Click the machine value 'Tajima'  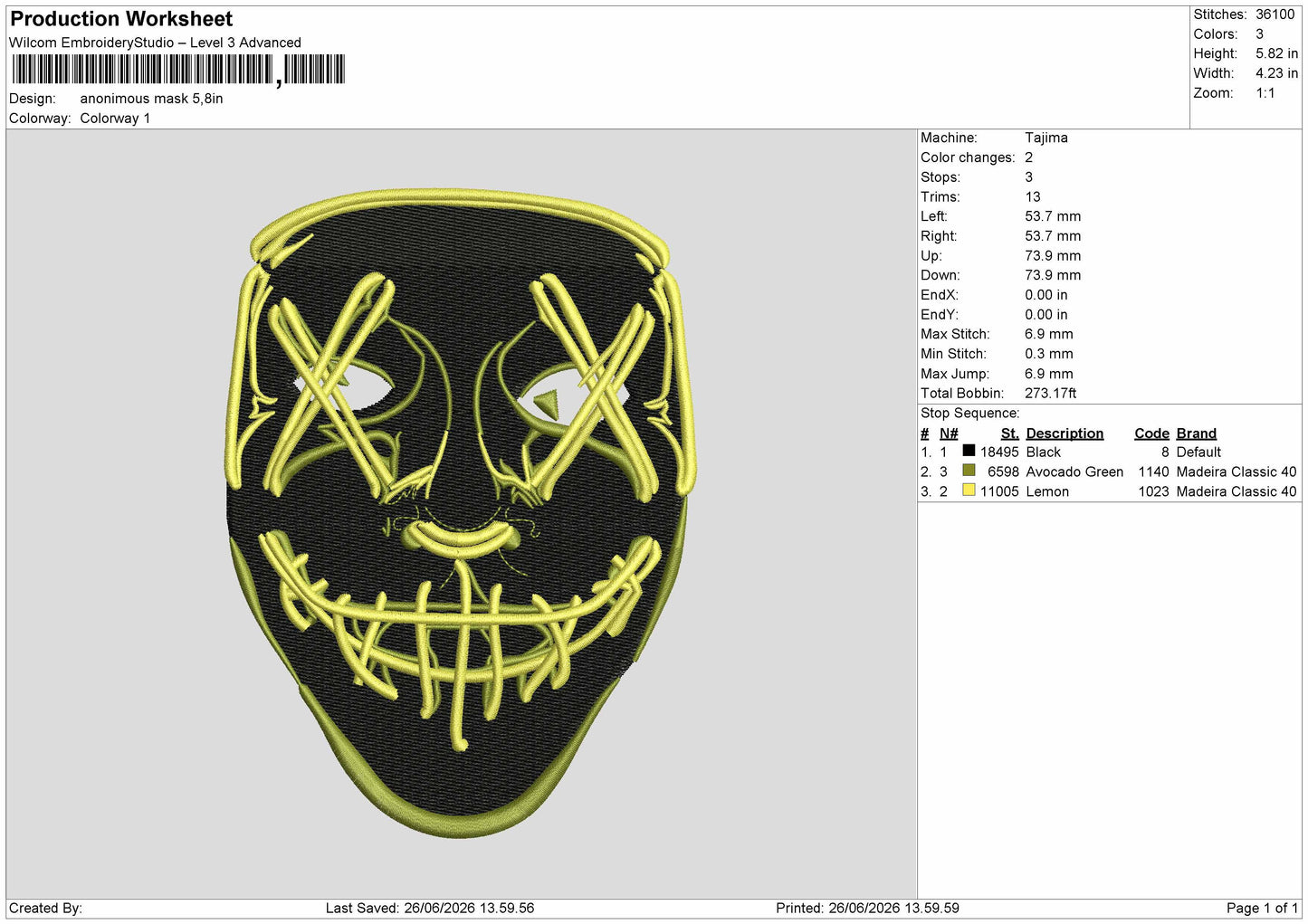click(x=1046, y=138)
